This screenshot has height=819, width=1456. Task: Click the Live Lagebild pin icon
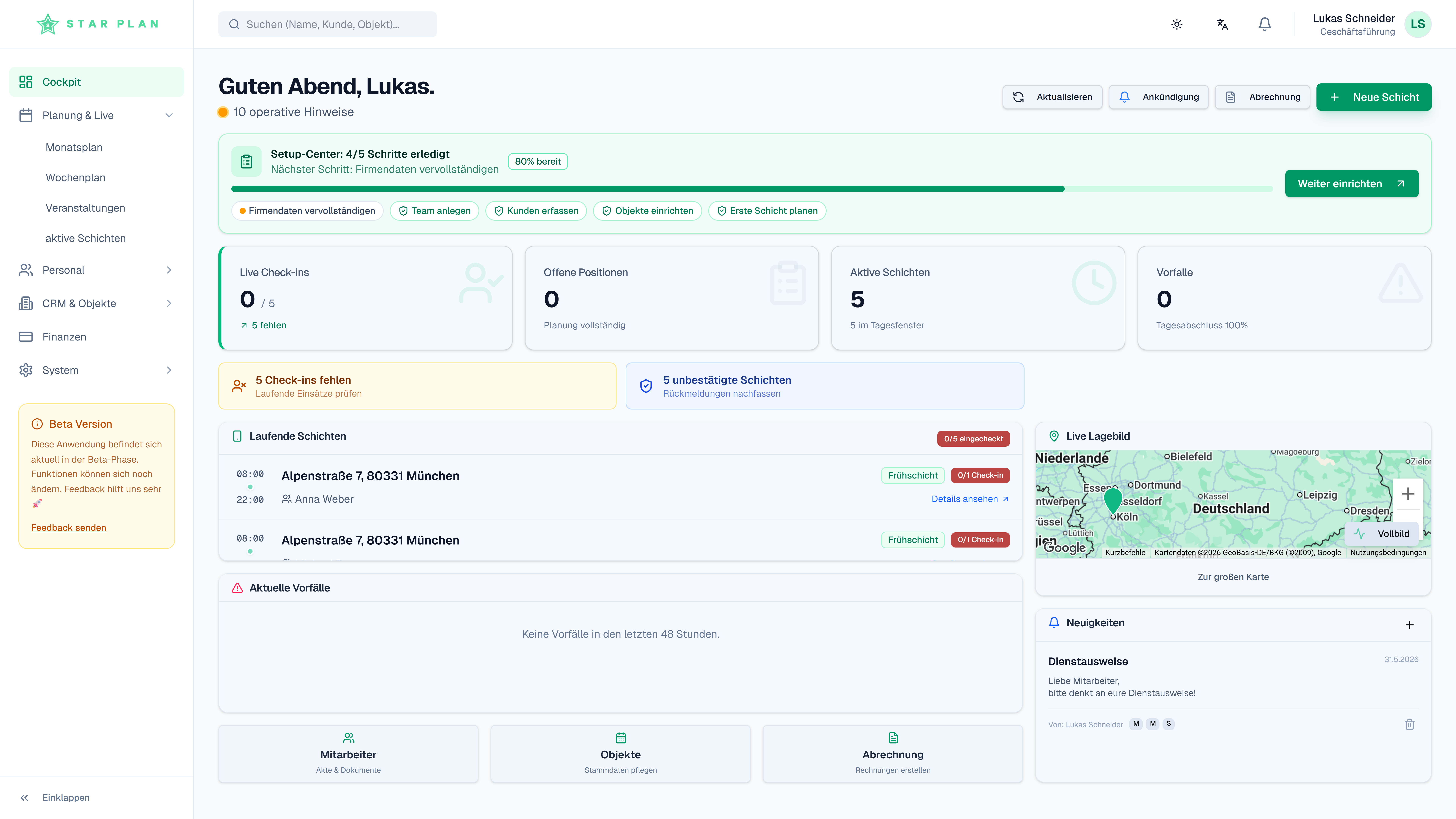click(x=1054, y=436)
